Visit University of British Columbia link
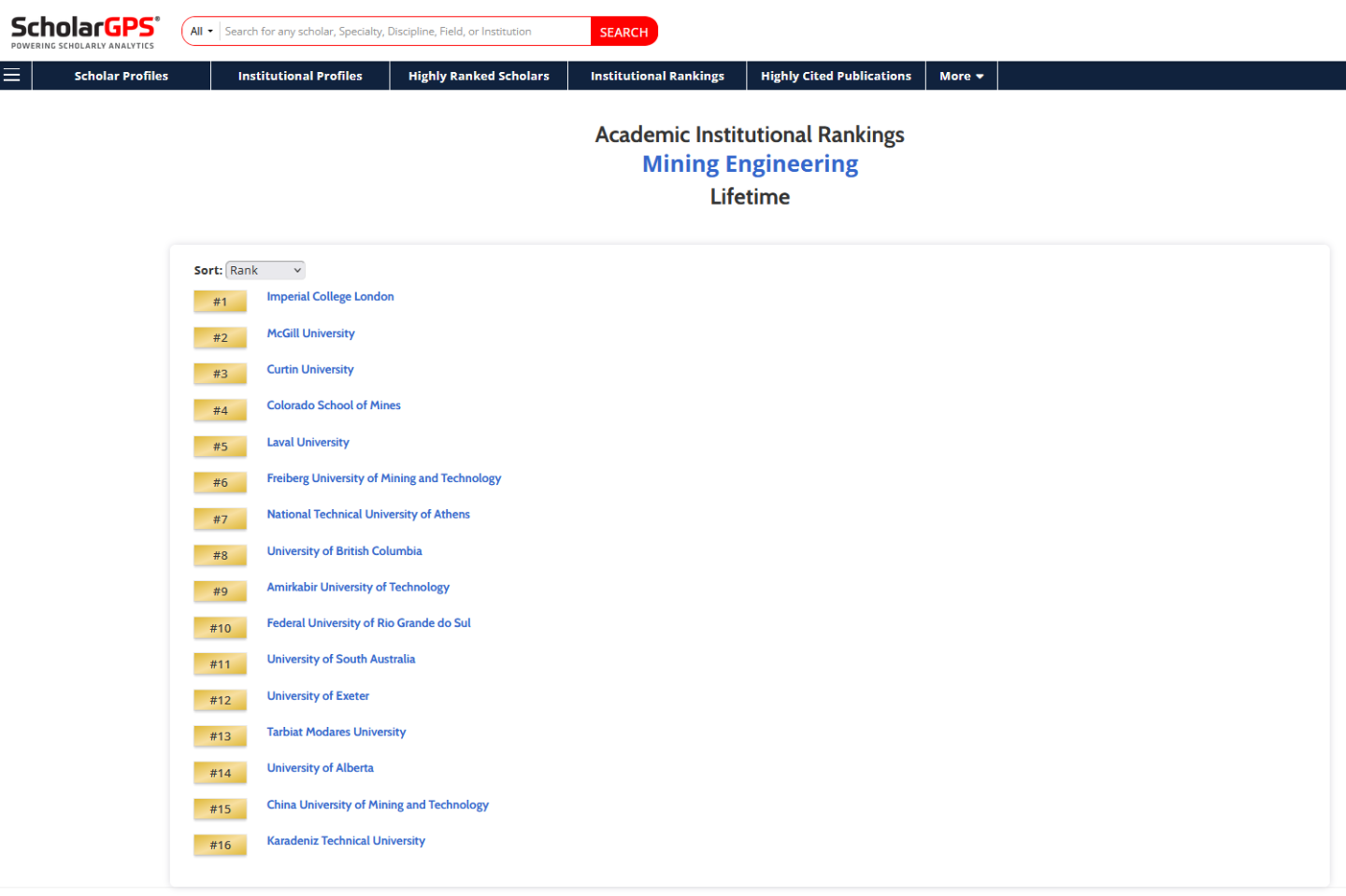The width and height of the screenshot is (1346, 896). [344, 551]
